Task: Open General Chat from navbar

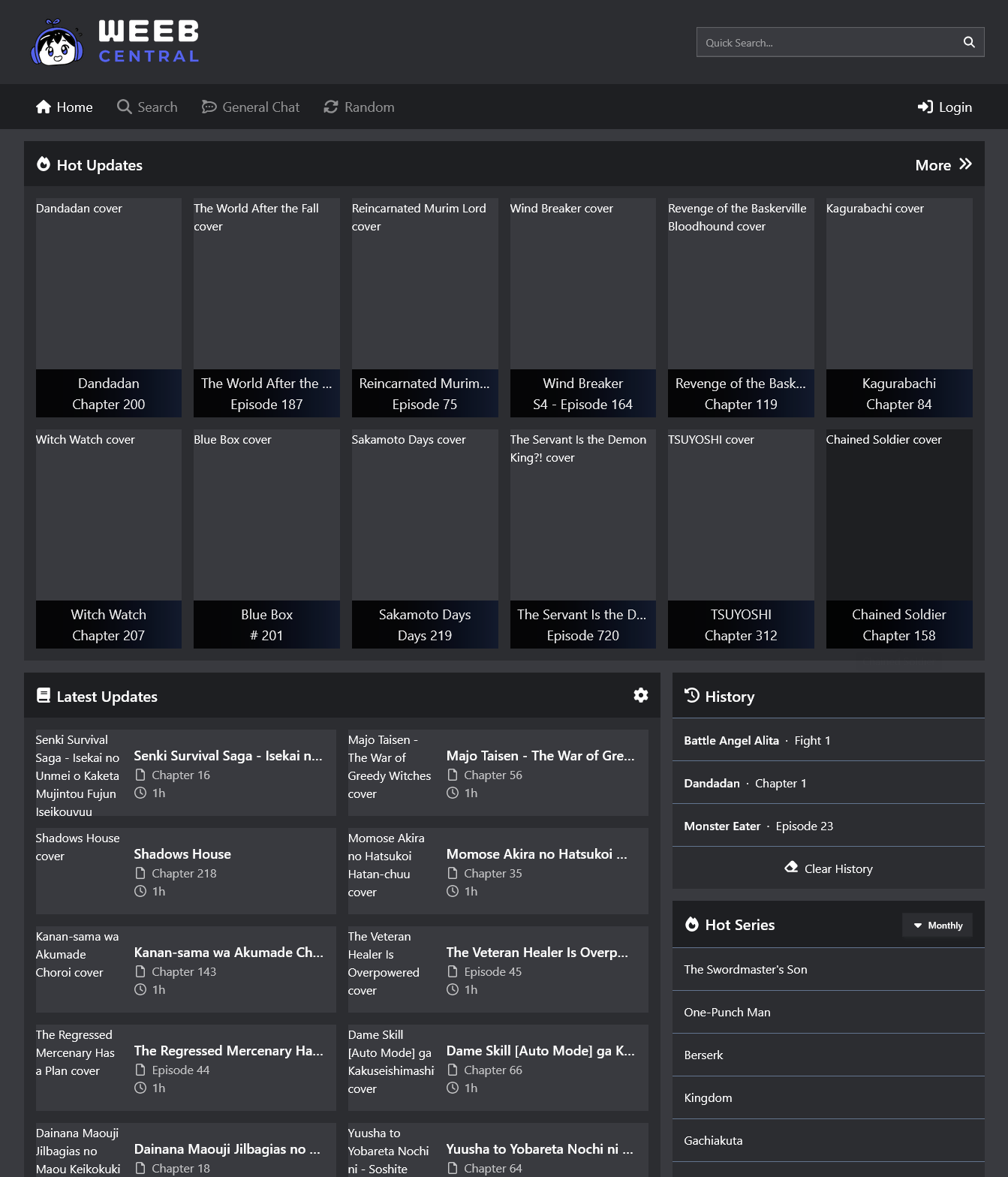Action: (x=251, y=107)
